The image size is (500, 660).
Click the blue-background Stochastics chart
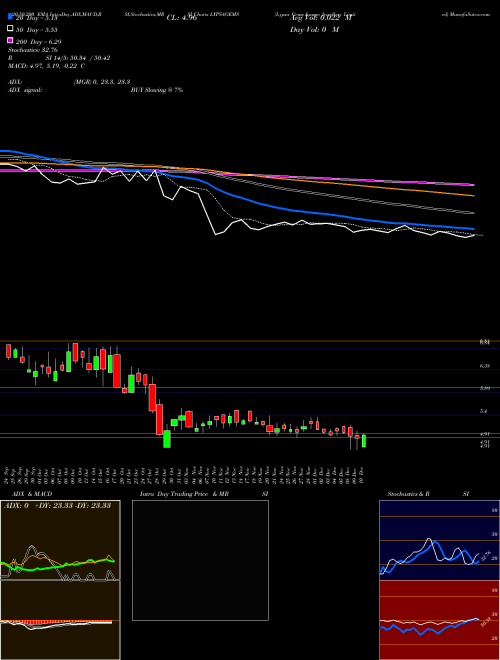439,540
